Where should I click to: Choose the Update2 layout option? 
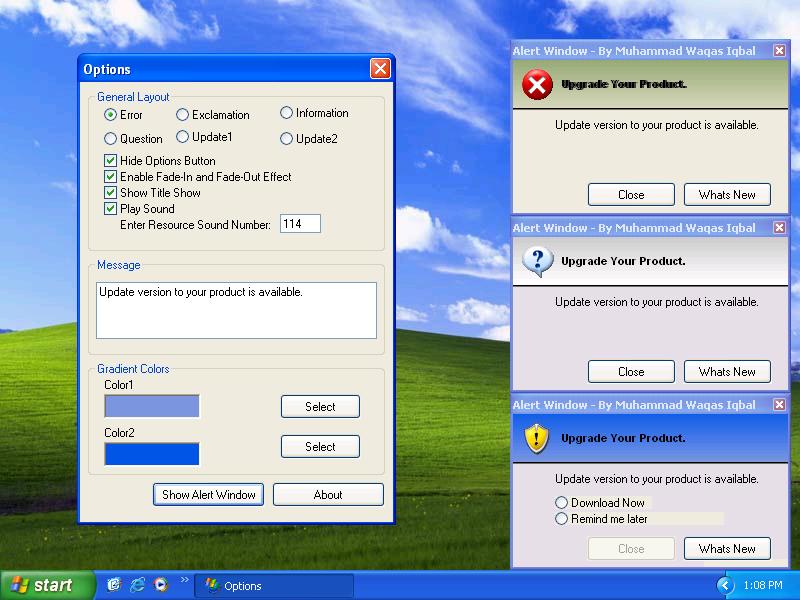click(287, 139)
